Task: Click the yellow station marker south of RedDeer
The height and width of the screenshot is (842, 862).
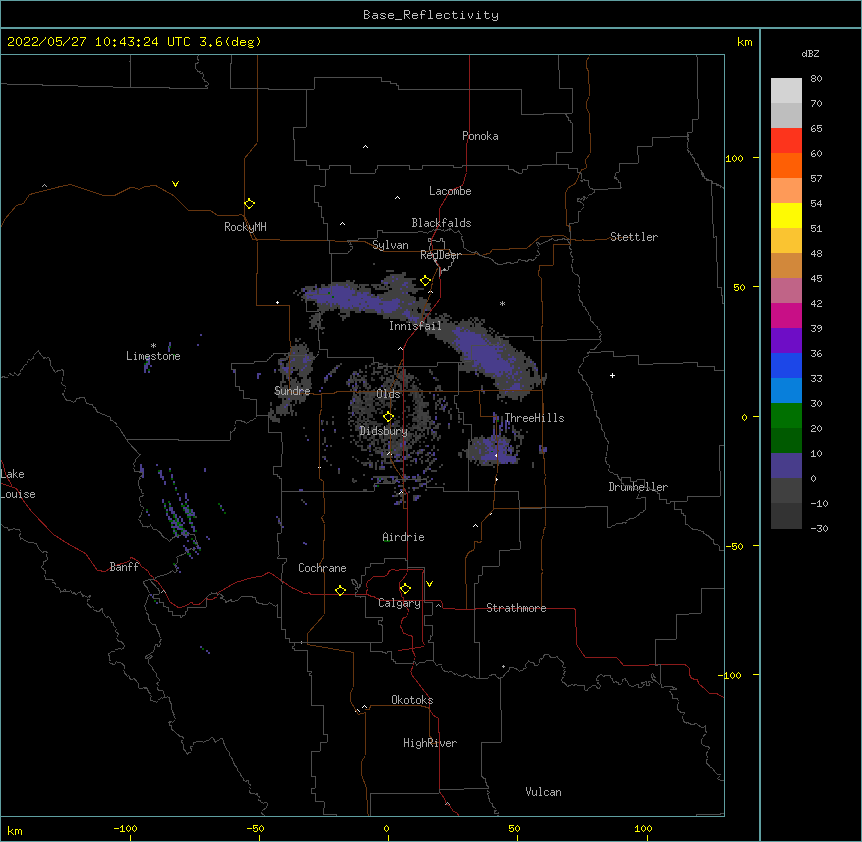Action: click(x=426, y=281)
